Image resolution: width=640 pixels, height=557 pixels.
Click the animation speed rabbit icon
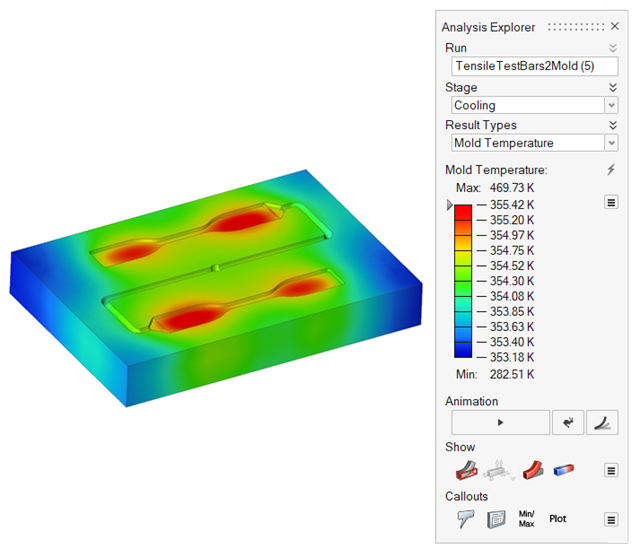pos(567,422)
